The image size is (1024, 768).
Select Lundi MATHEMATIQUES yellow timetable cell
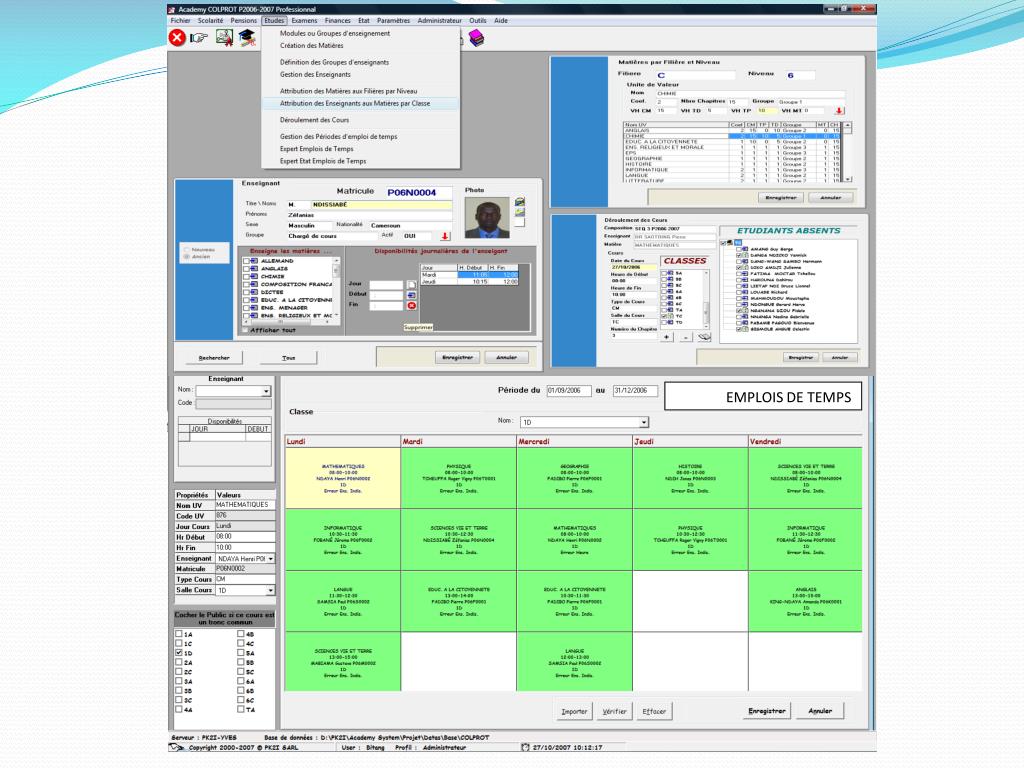pyautogui.click(x=343, y=478)
